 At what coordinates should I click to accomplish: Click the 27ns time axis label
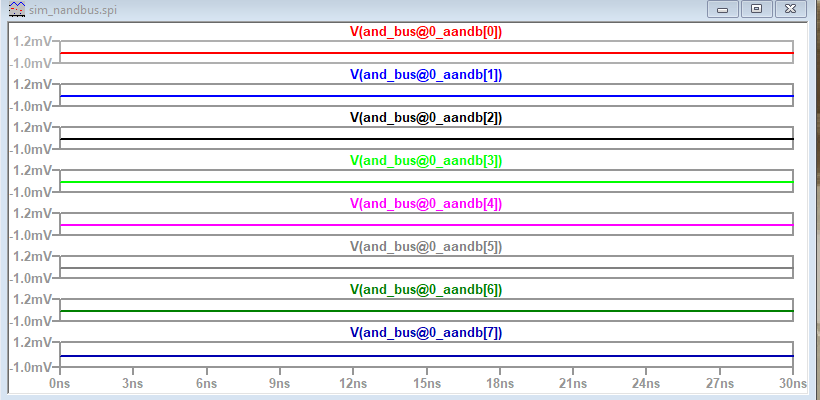720,384
